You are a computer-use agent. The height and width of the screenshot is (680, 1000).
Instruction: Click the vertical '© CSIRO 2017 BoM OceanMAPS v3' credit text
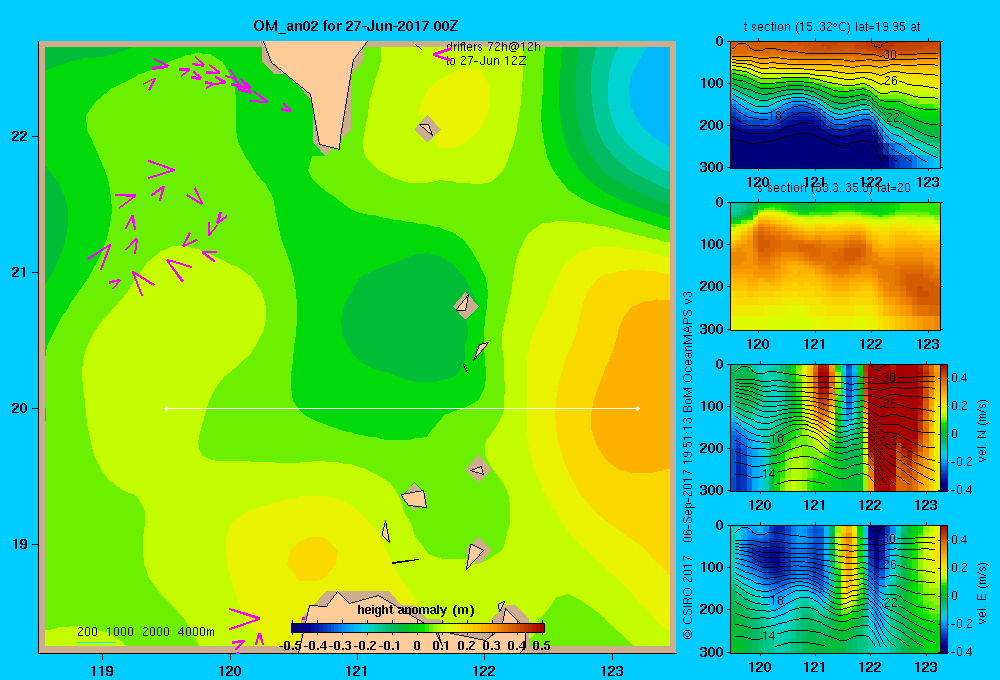[688, 466]
